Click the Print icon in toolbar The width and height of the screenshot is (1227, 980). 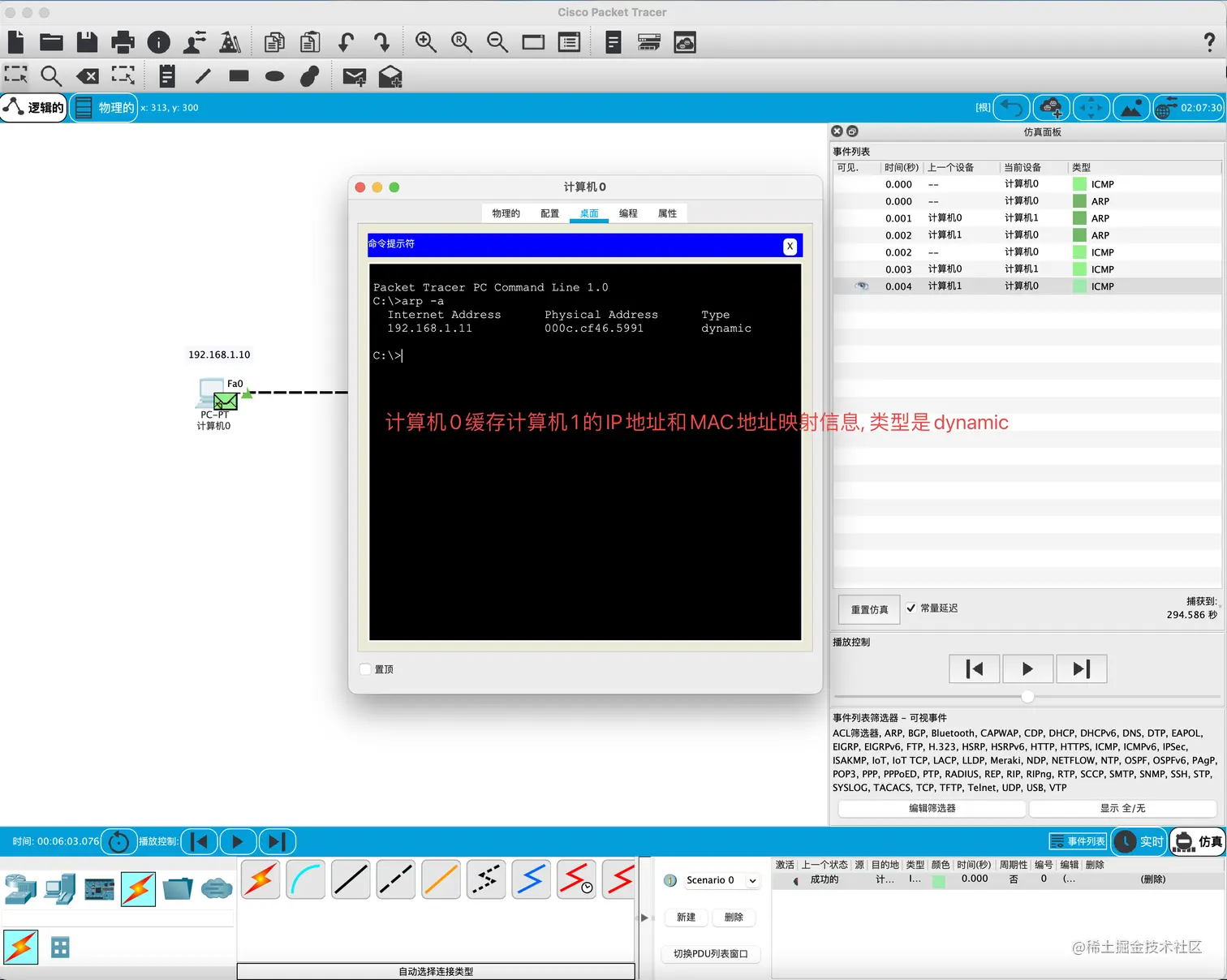click(x=123, y=42)
